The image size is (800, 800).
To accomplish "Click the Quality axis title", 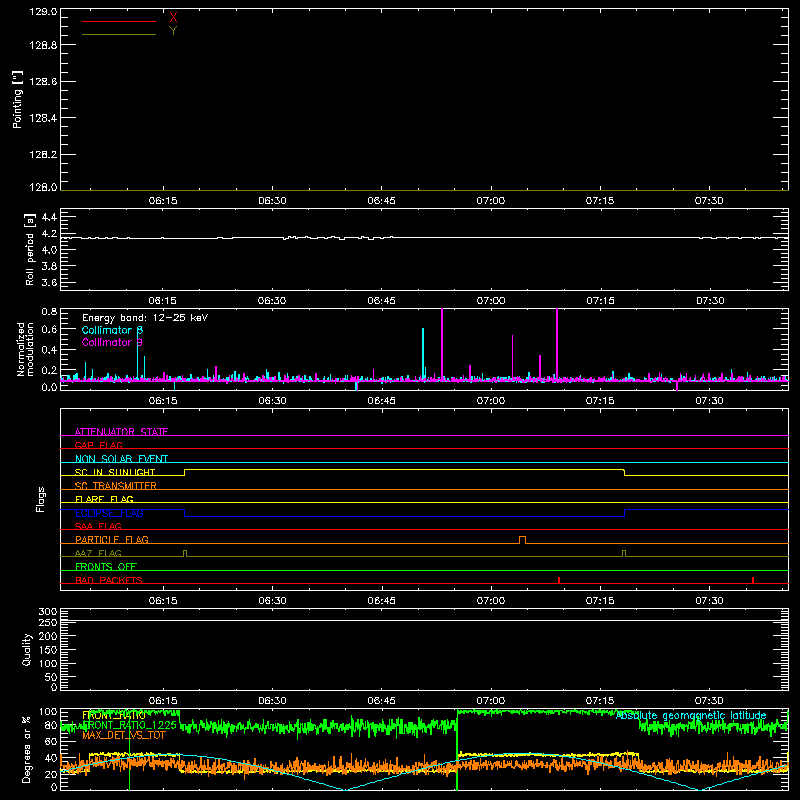I will (x=27, y=649).
